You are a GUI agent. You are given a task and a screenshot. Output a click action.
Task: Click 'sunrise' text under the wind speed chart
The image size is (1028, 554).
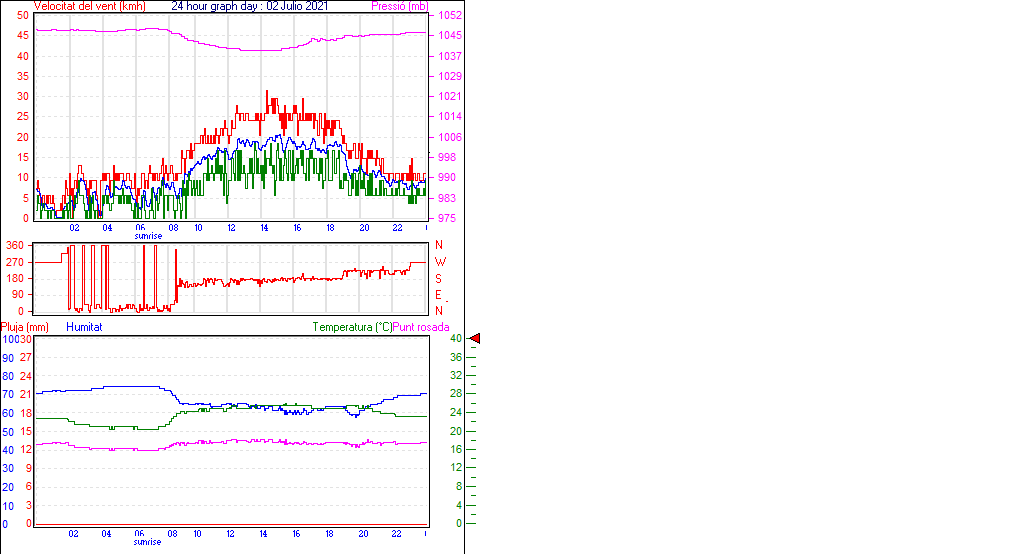tap(149, 235)
